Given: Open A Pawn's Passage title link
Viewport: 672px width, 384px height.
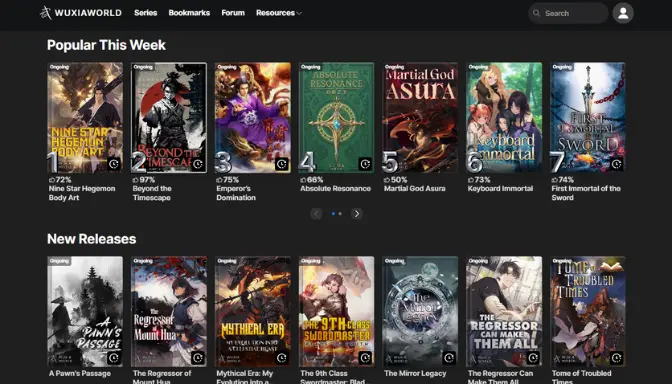Looking at the screenshot, I should (x=80, y=373).
